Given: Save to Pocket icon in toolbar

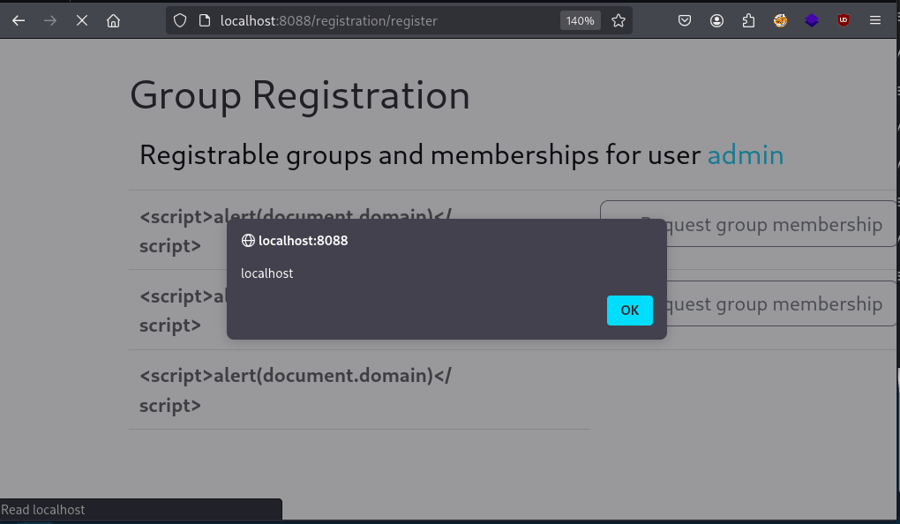Looking at the screenshot, I should [x=685, y=20].
